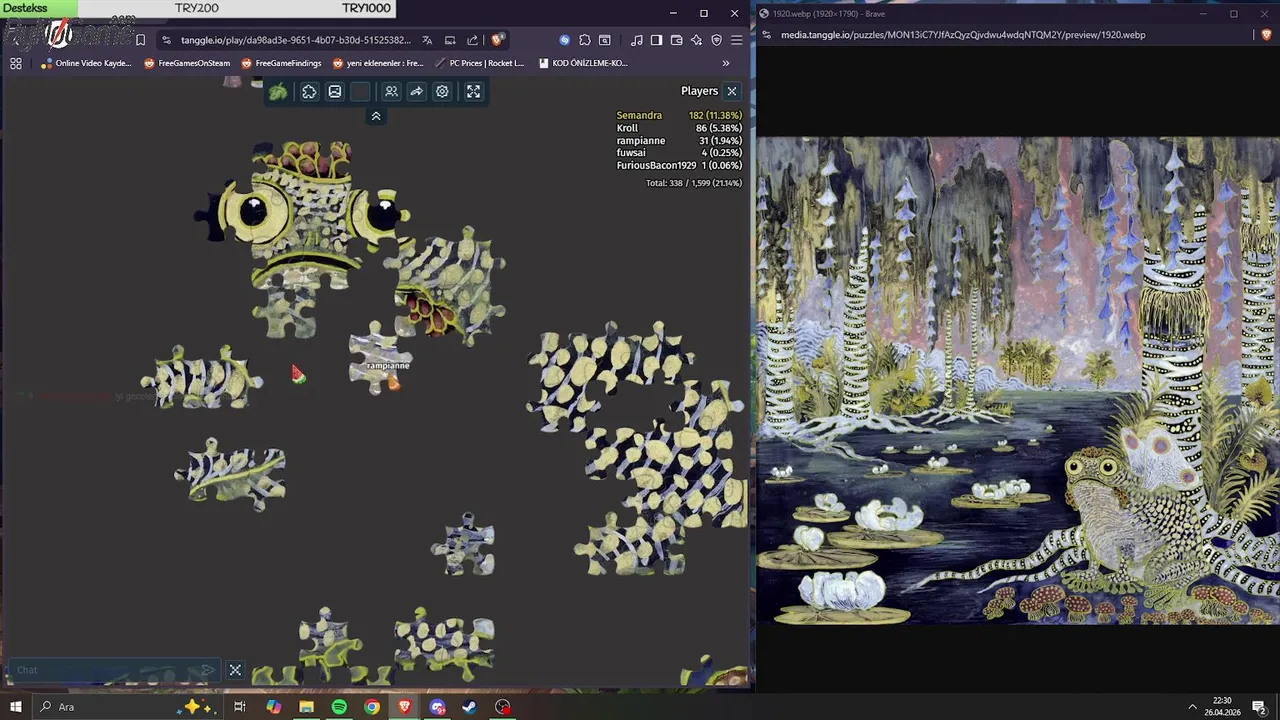Image resolution: width=1280 pixels, height=720 pixels.
Task: Open Brave VPN shield icon
Action: click(716, 40)
